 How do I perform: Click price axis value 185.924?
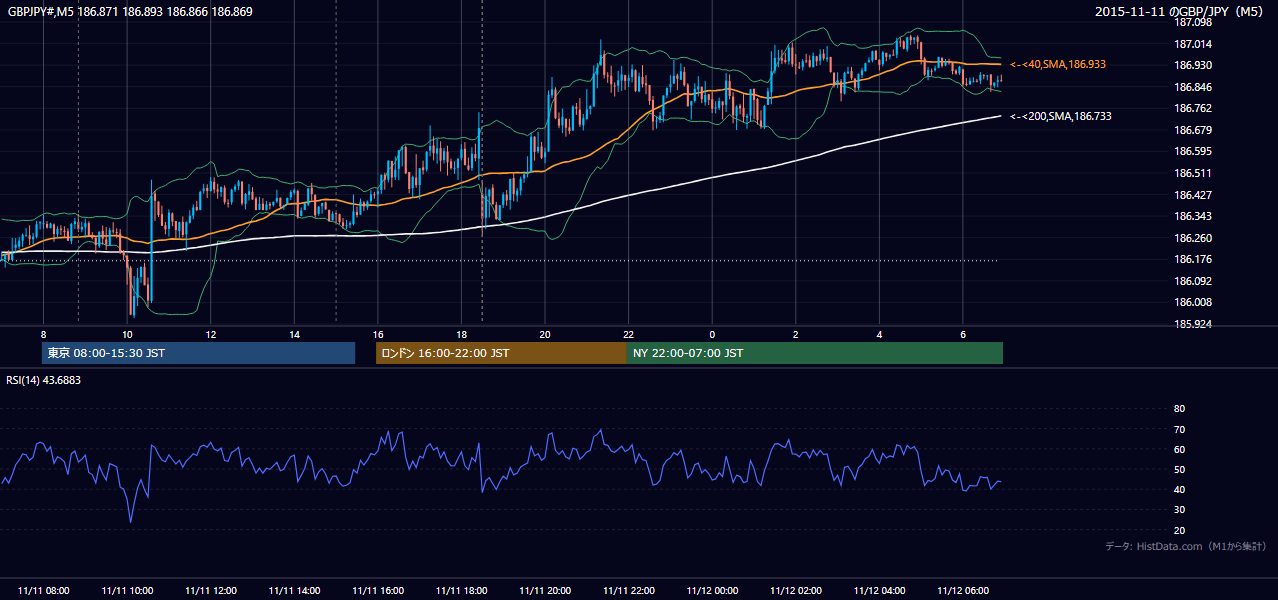tap(1192, 324)
